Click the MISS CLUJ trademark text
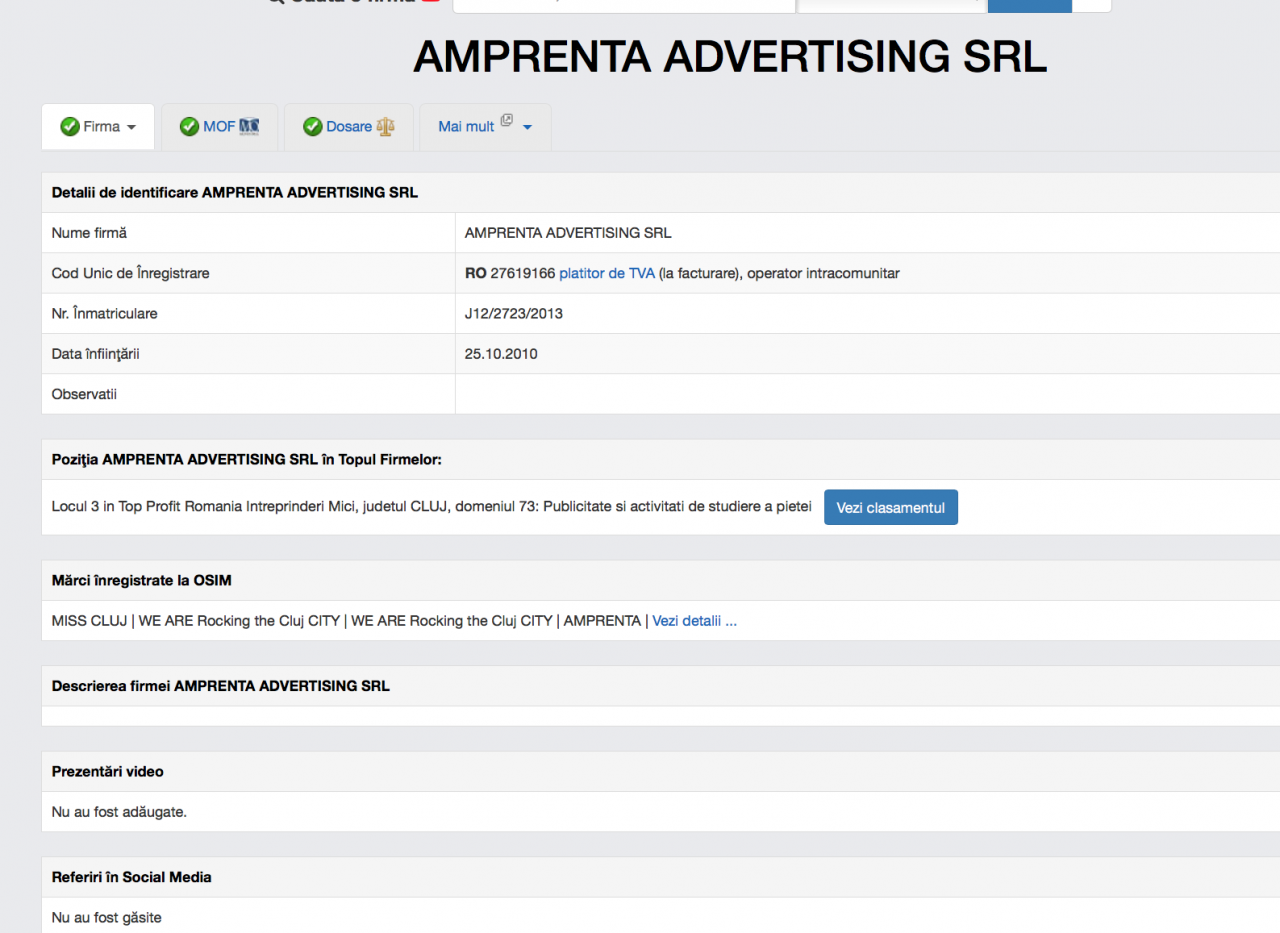Image resolution: width=1280 pixels, height=933 pixels. pyautogui.click(x=89, y=621)
